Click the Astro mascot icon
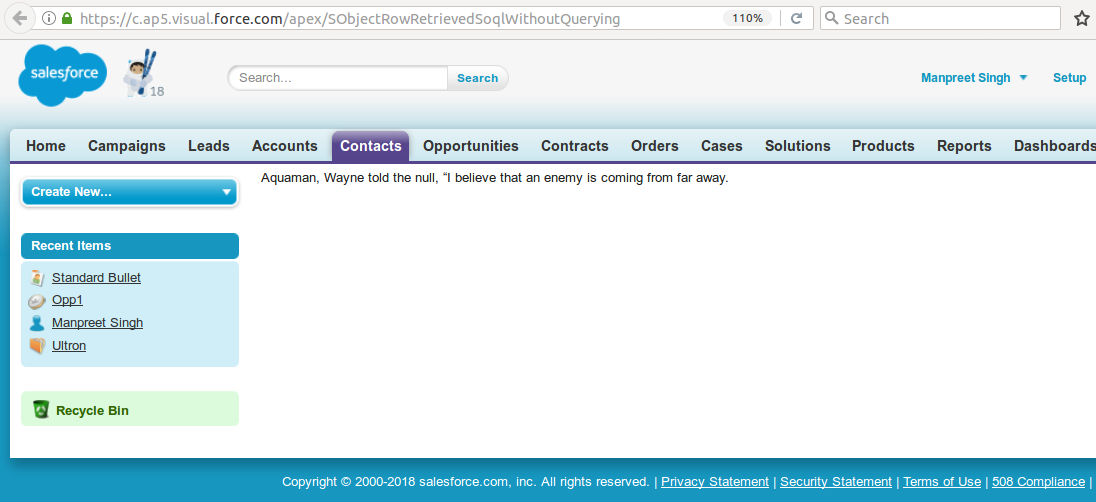This screenshot has height=502, width=1096. tap(140, 73)
